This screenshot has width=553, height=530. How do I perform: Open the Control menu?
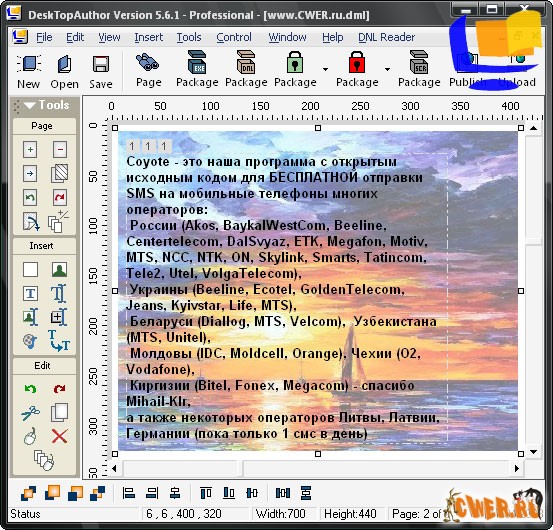click(x=234, y=37)
